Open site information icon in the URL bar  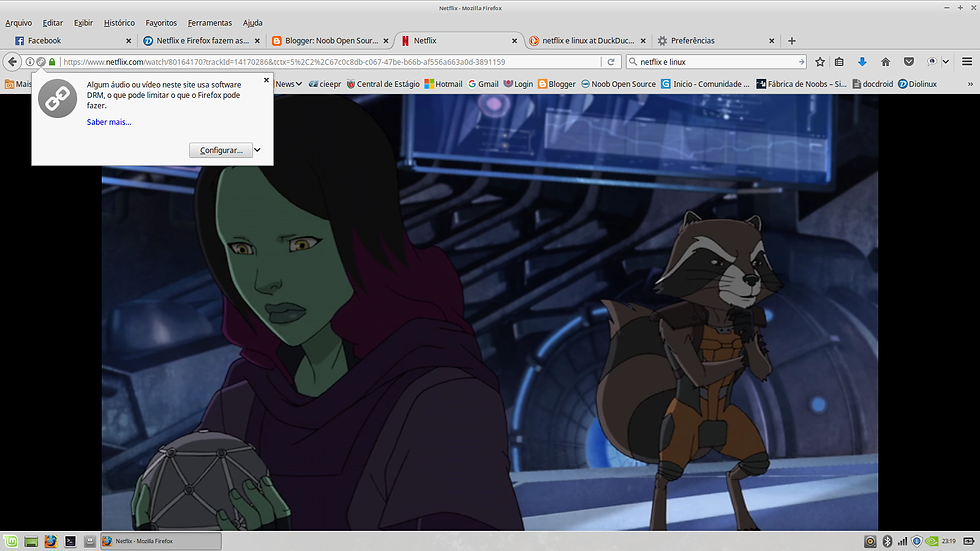click(x=29, y=62)
